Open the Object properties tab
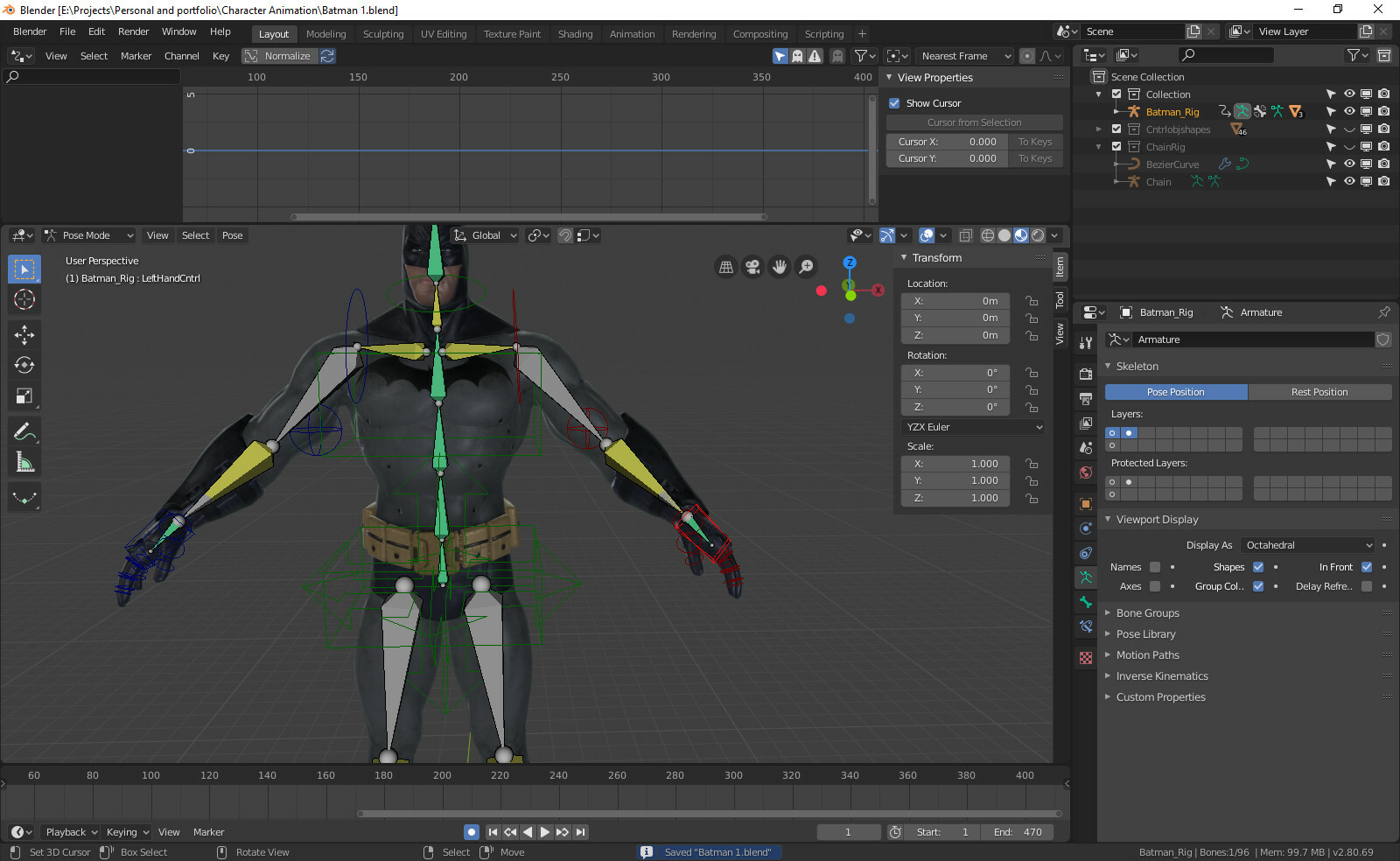1400x861 pixels. click(1086, 504)
